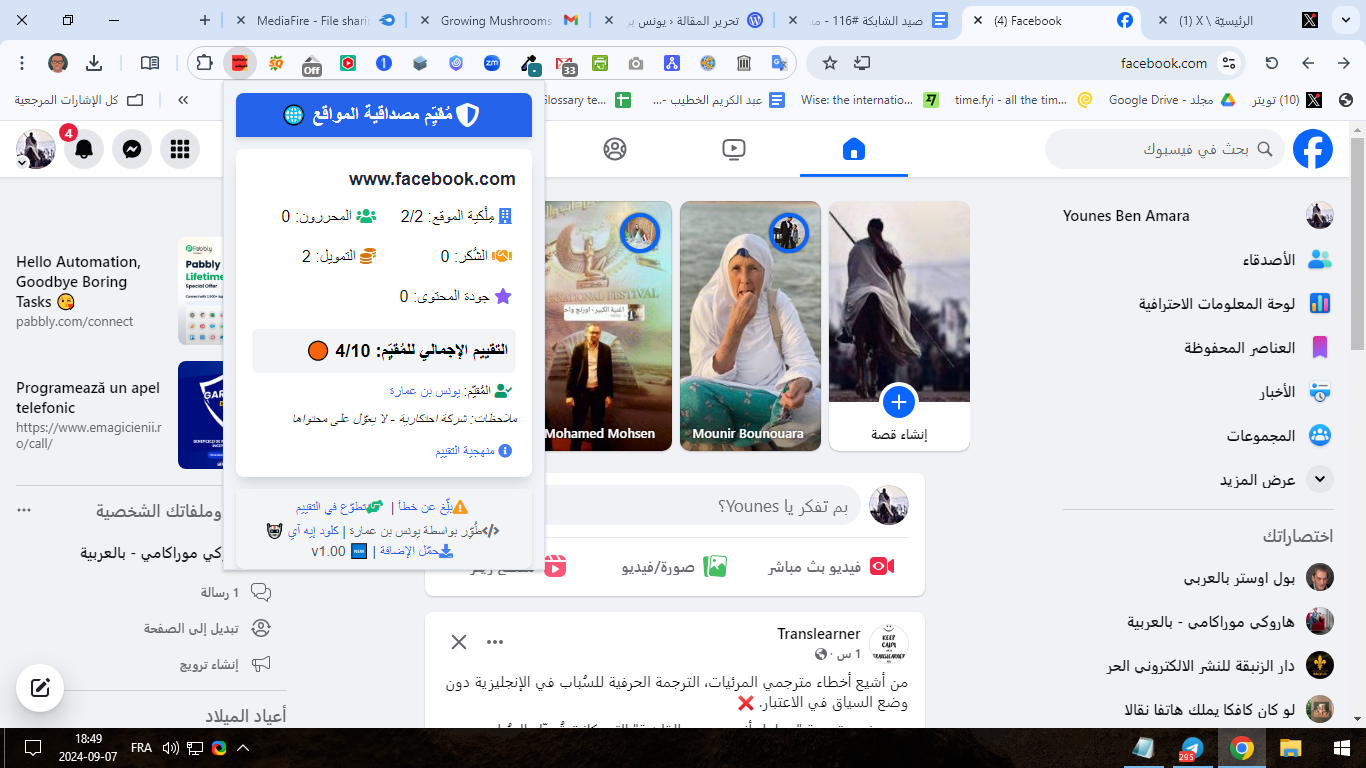Start فيديو بث مباشر from the composer
The image size is (1366, 768).
point(836,564)
